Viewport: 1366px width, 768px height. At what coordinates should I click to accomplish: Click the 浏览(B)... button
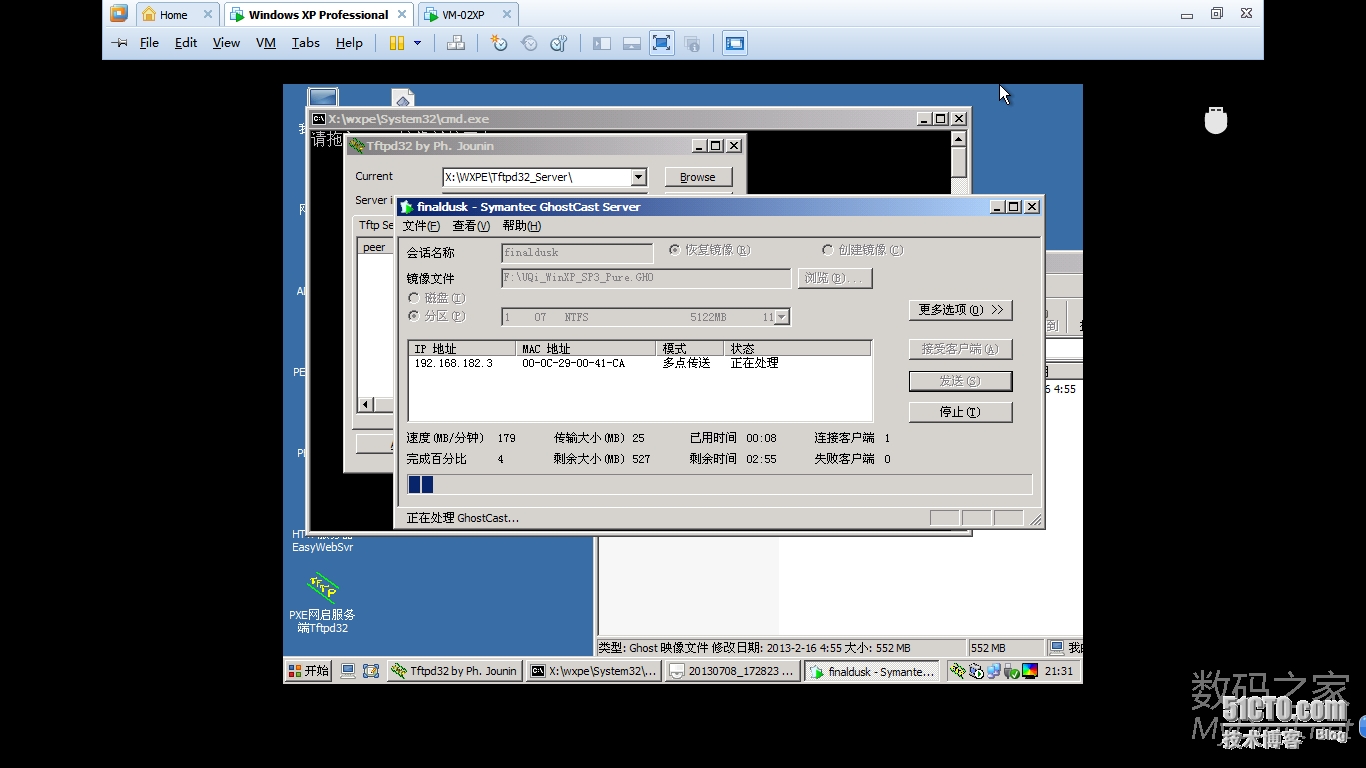coord(835,278)
